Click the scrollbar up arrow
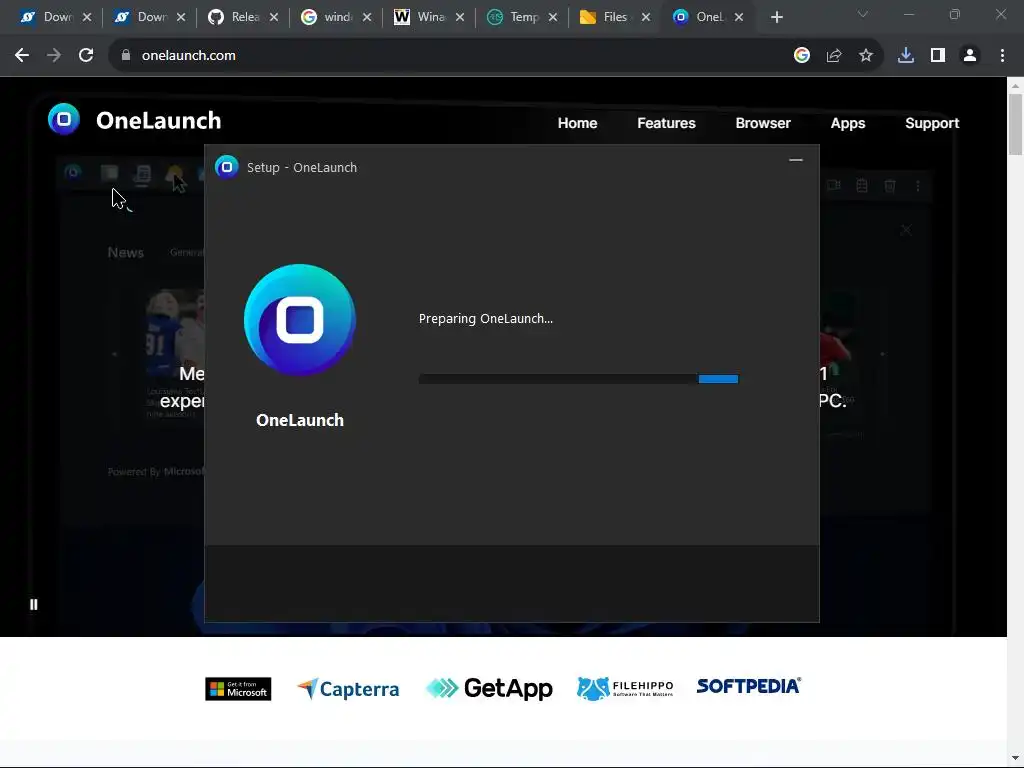The height and width of the screenshot is (768, 1024). [x=1016, y=85]
